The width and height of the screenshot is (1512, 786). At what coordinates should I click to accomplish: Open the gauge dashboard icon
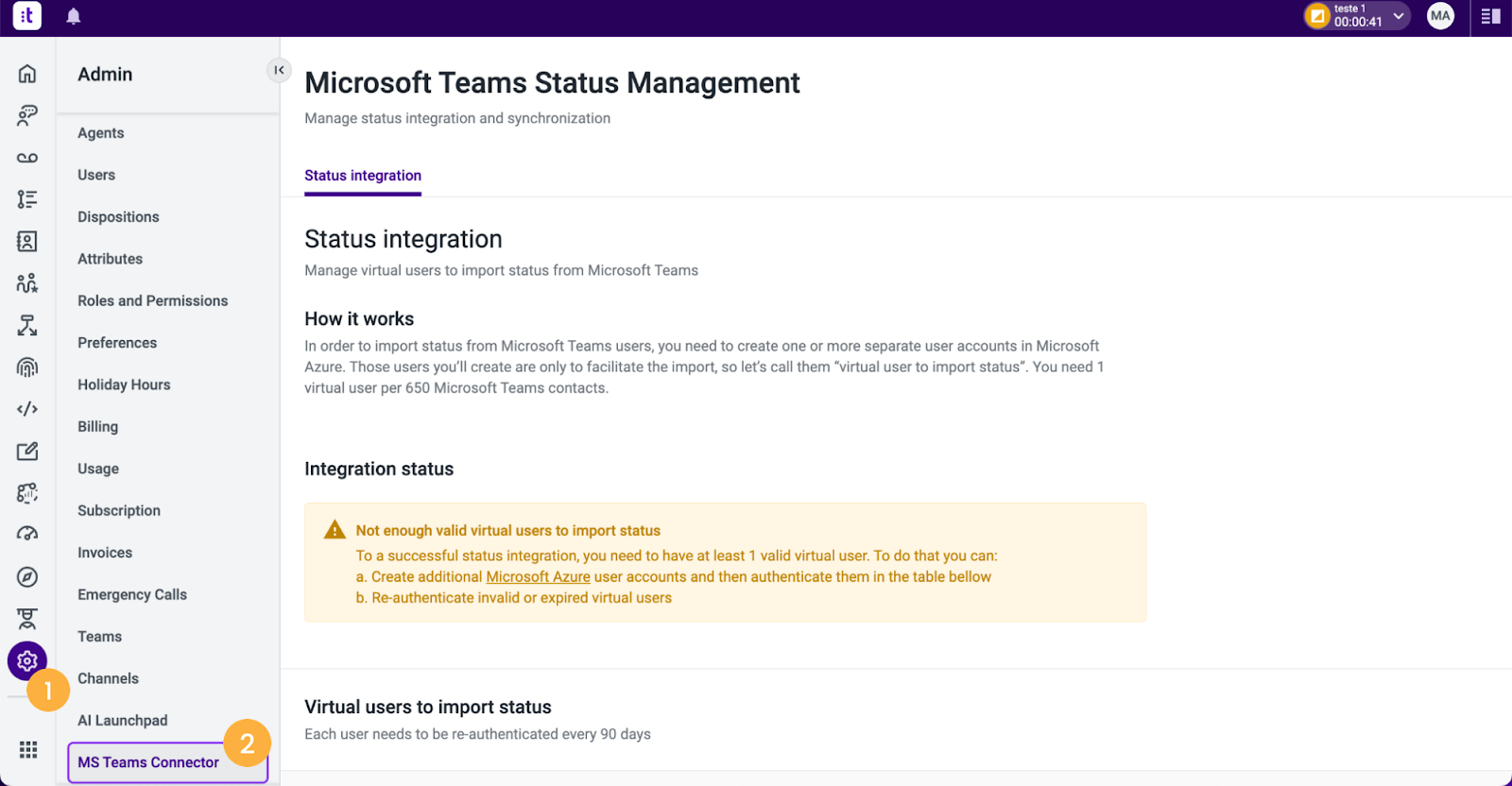(x=27, y=535)
